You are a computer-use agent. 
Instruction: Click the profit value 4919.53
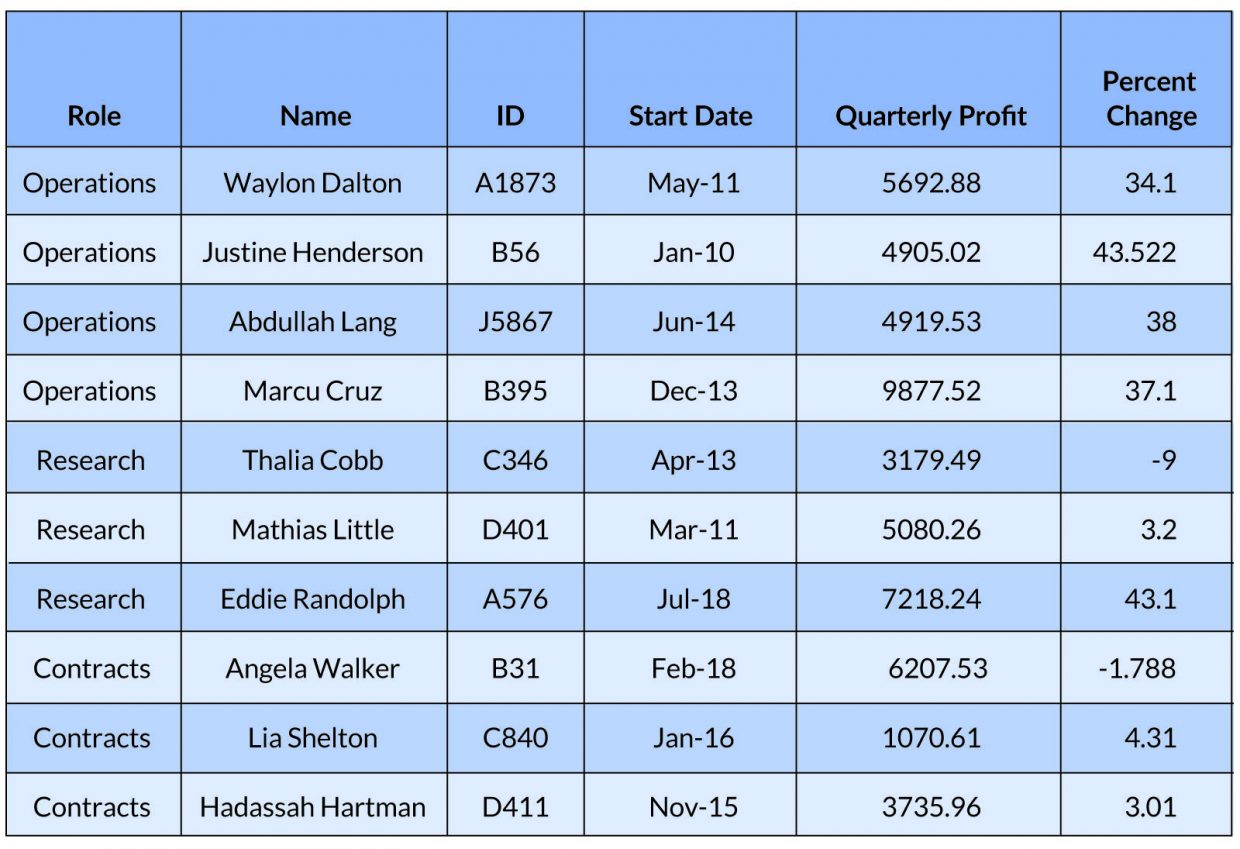[x=928, y=321]
